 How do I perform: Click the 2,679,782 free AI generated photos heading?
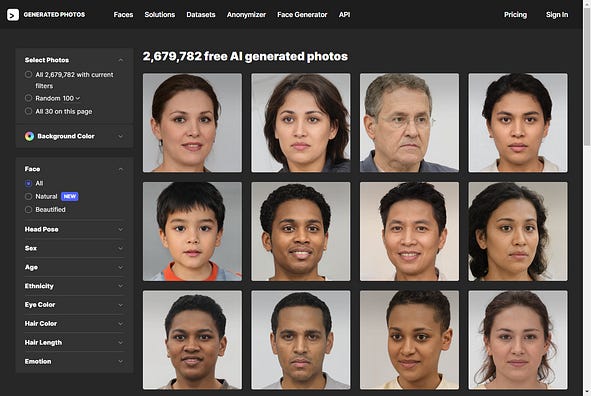click(x=245, y=57)
